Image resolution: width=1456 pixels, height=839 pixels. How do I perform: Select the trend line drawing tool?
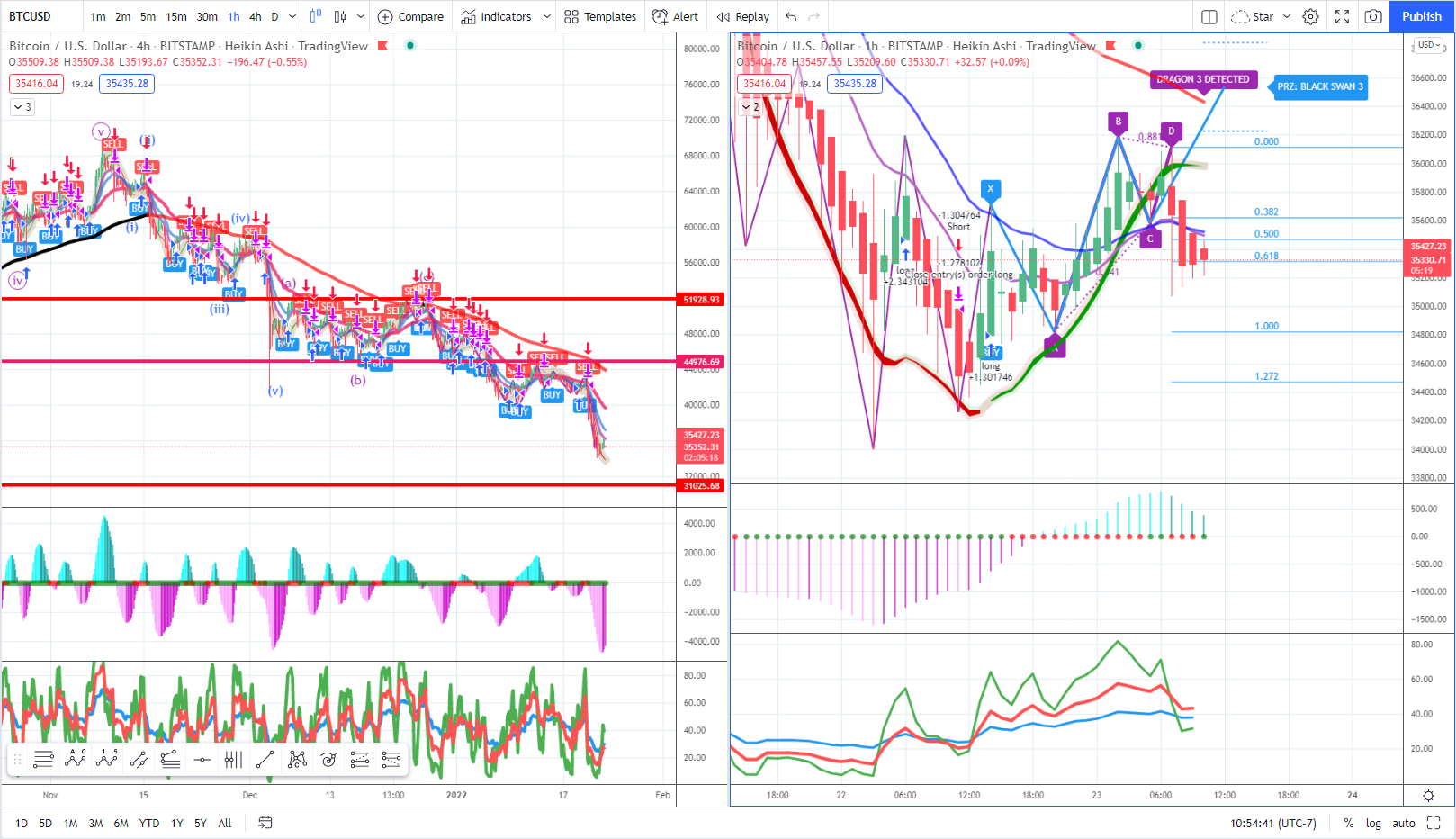(265, 760)
